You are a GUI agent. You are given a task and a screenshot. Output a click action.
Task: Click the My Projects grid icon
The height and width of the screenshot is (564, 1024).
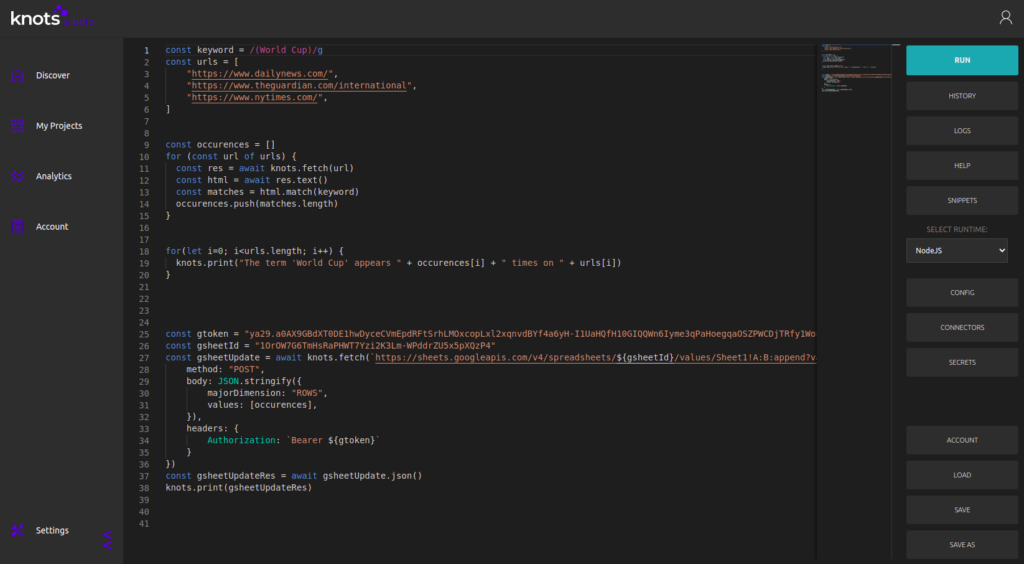coord(18,125)
